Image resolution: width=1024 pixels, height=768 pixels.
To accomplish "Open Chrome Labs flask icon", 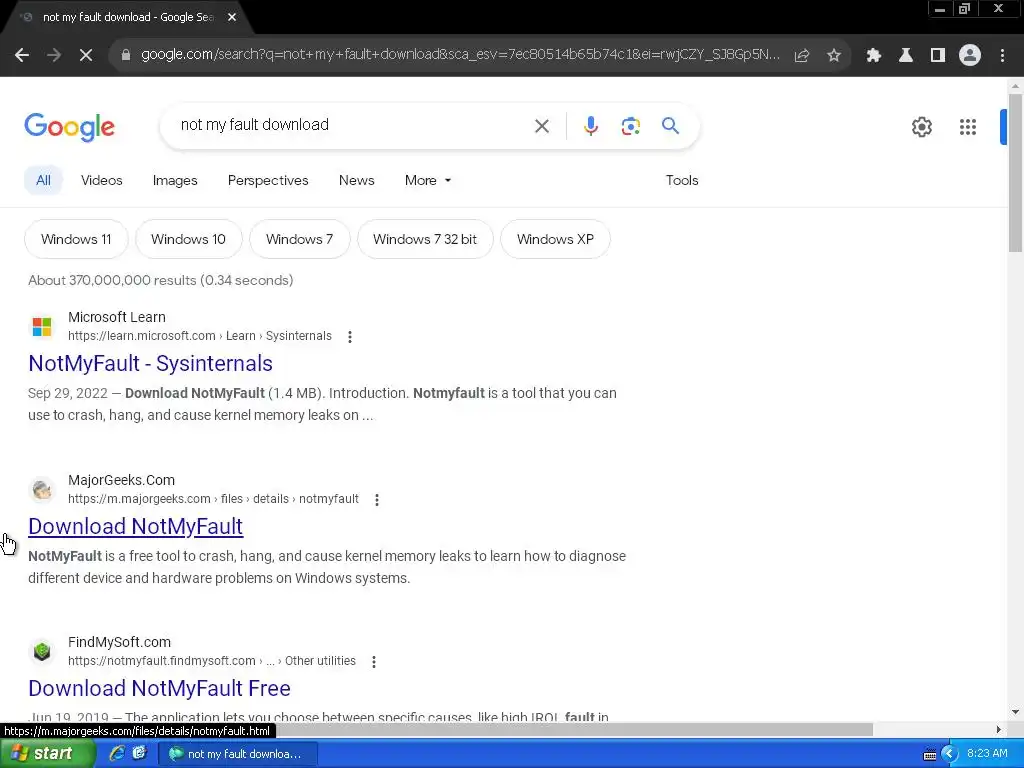I will (x=905, y=56).
